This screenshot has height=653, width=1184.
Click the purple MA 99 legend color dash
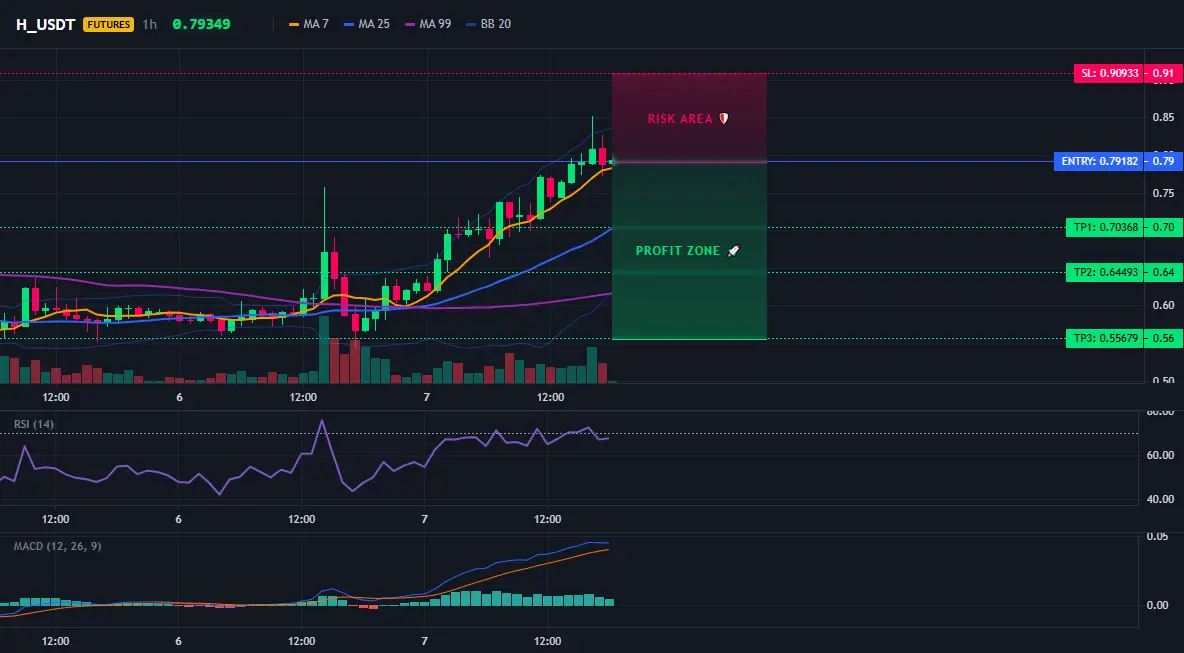point(410,24)
